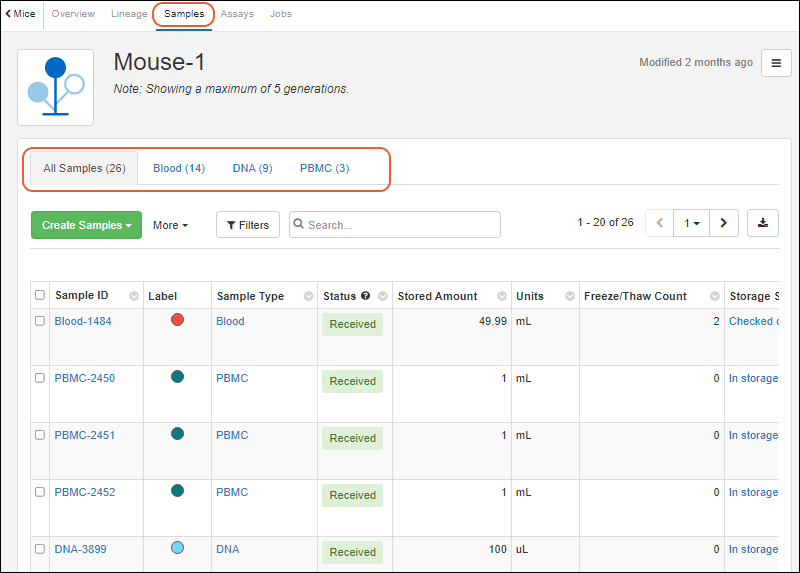Open Freeze/Thaw Count column menu

(x=715, y=297)
